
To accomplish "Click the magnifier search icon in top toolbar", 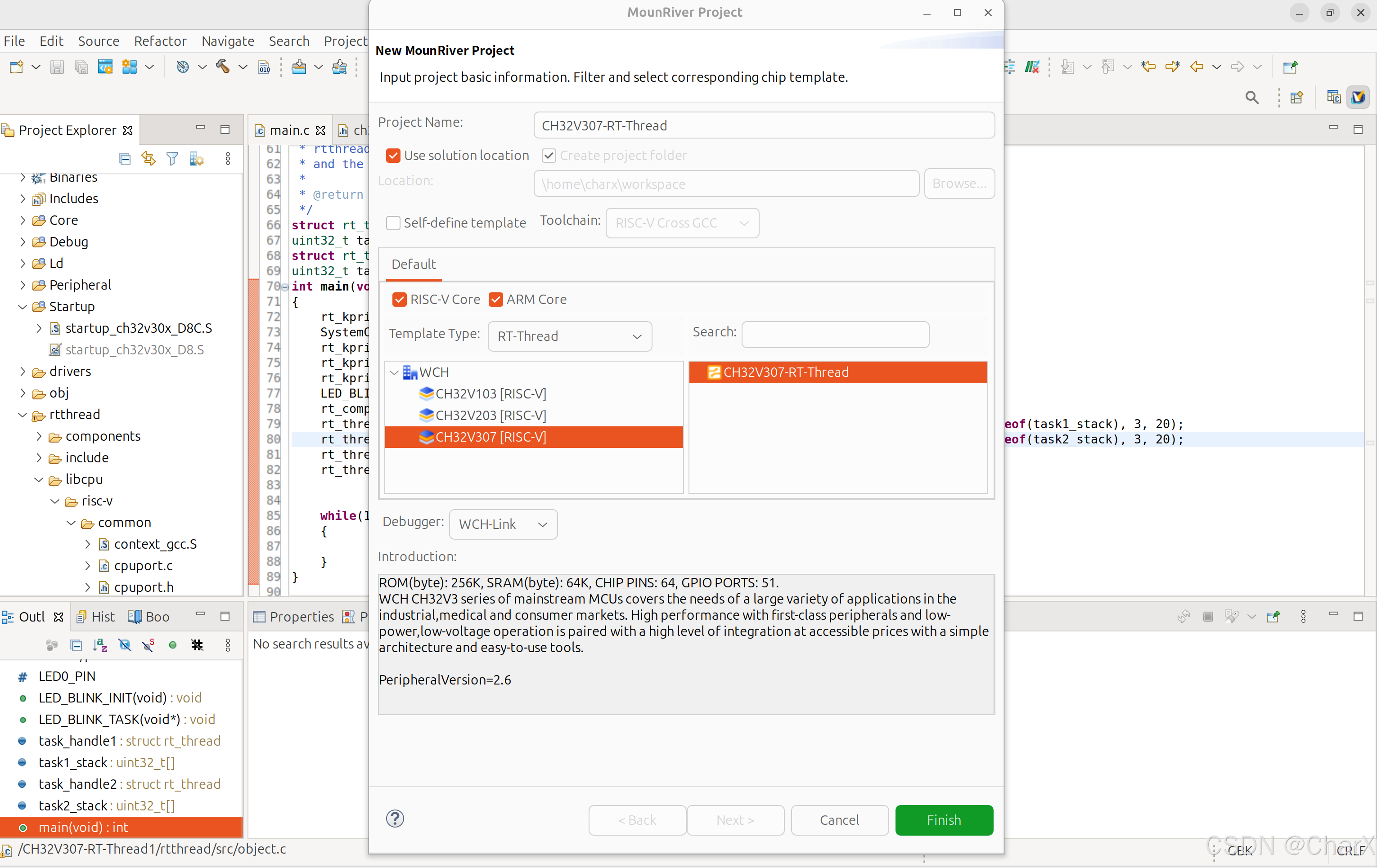I will [1251, 98].
